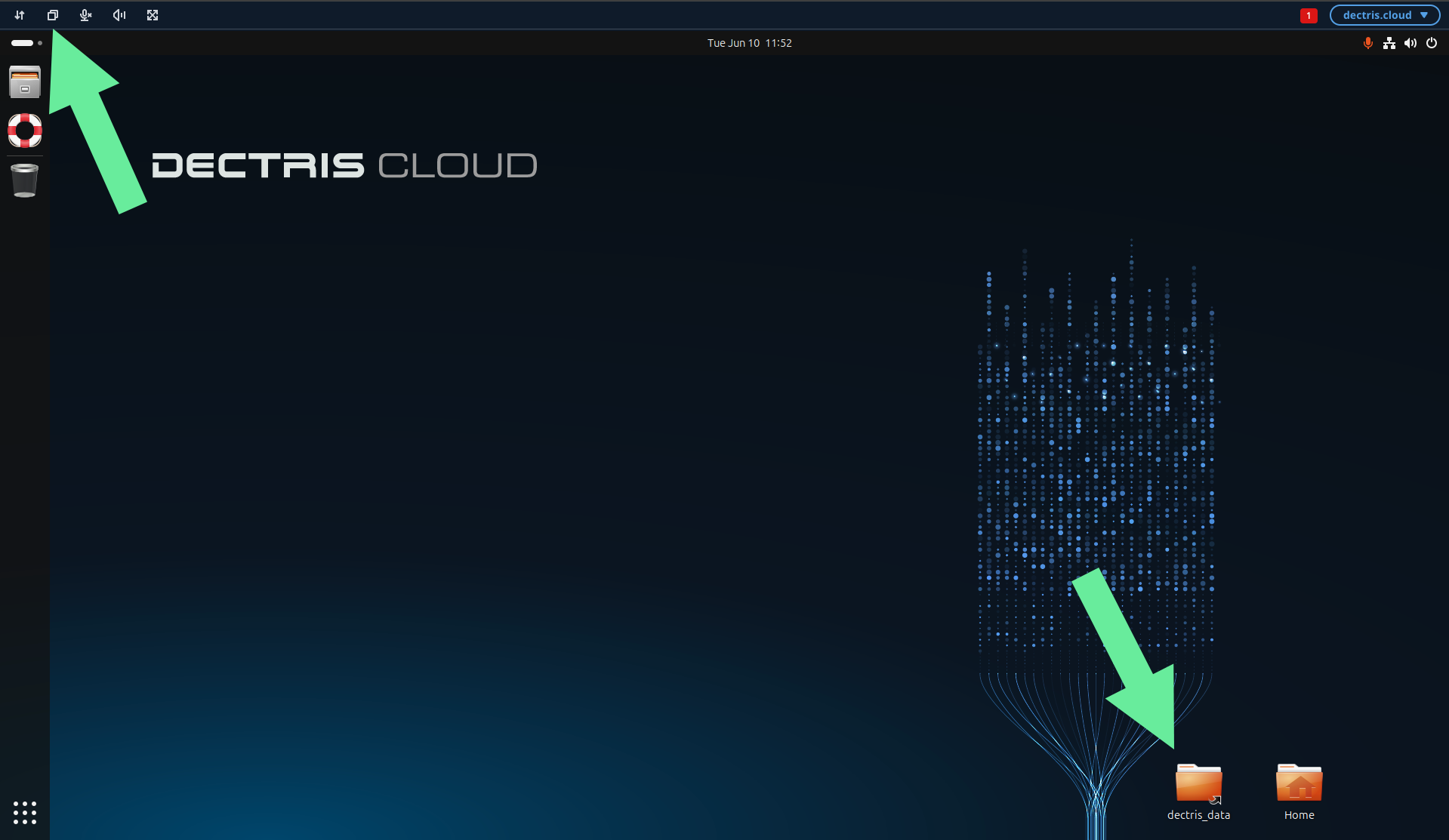Toggle the muted microphone toolbar icon
The width and height of the screenshot is (1449, 840).
pos(86,15)
